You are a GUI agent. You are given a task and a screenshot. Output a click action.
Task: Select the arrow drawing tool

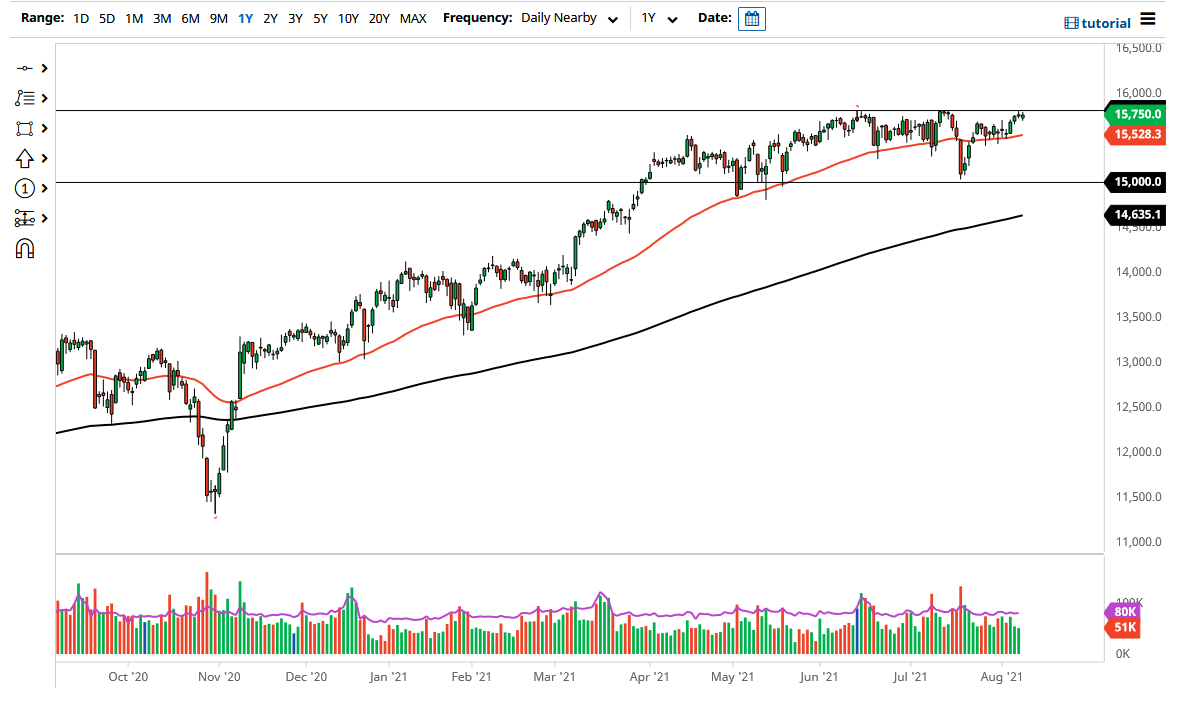pos(25,158)
